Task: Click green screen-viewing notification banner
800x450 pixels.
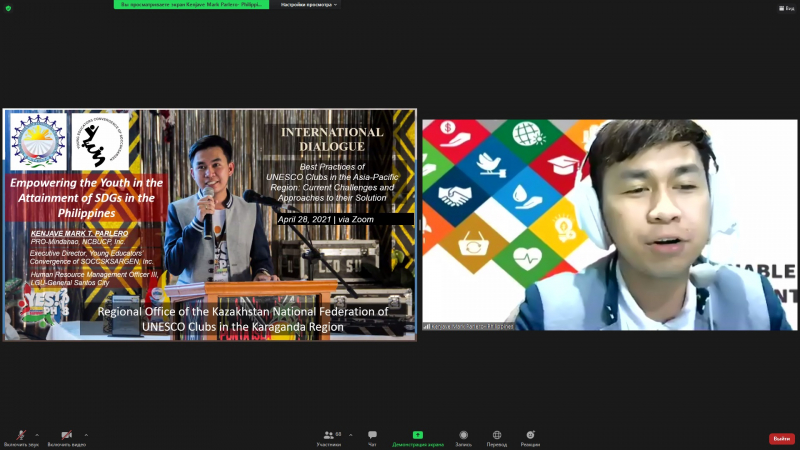Action: 191,4
